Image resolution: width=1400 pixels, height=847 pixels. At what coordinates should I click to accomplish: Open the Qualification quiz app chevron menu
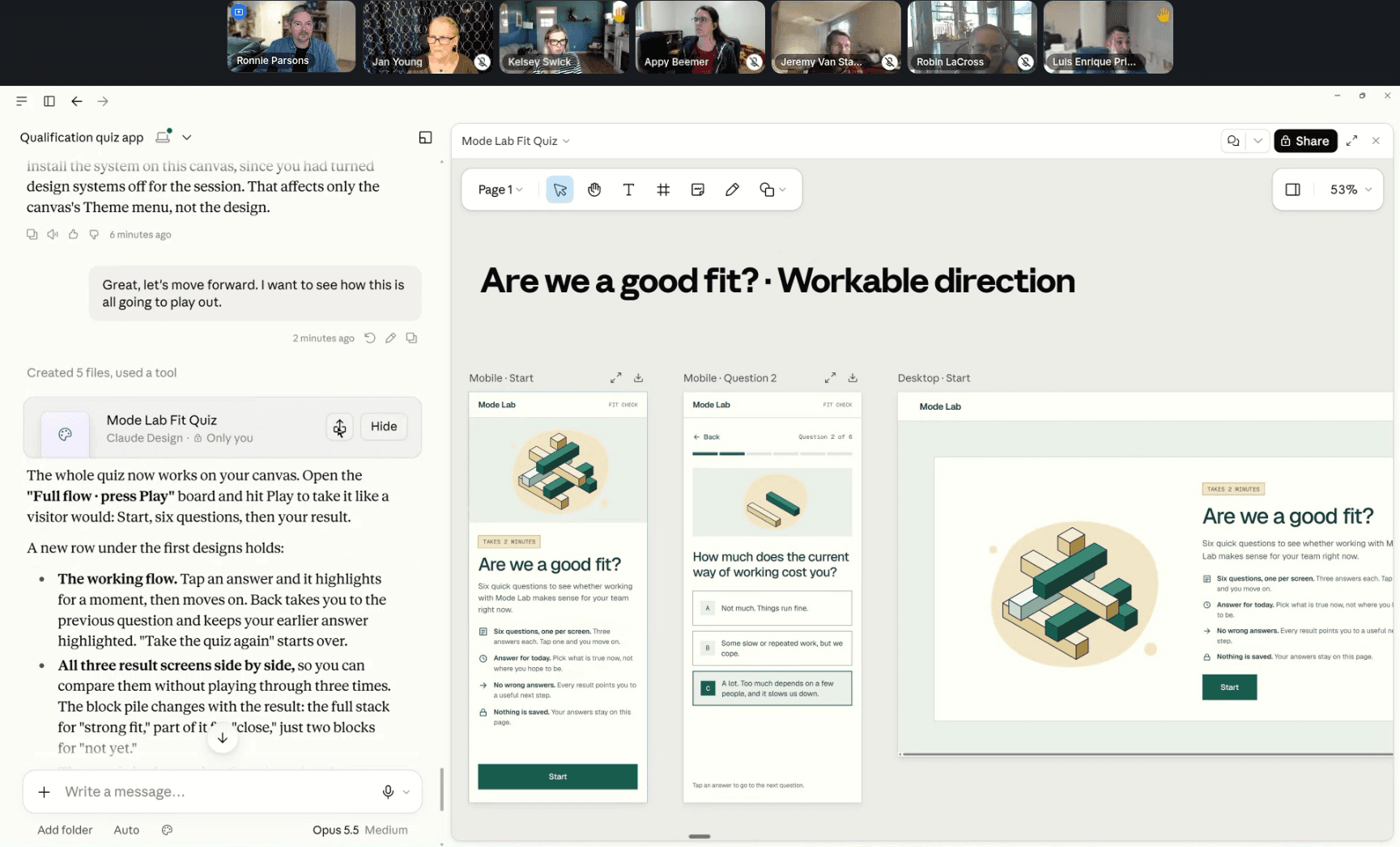point(186,138)
